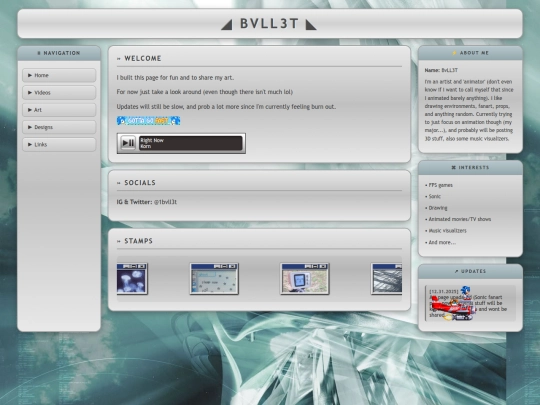
Task: Navigate to Designs page
Action: click(x=59, y=127)
